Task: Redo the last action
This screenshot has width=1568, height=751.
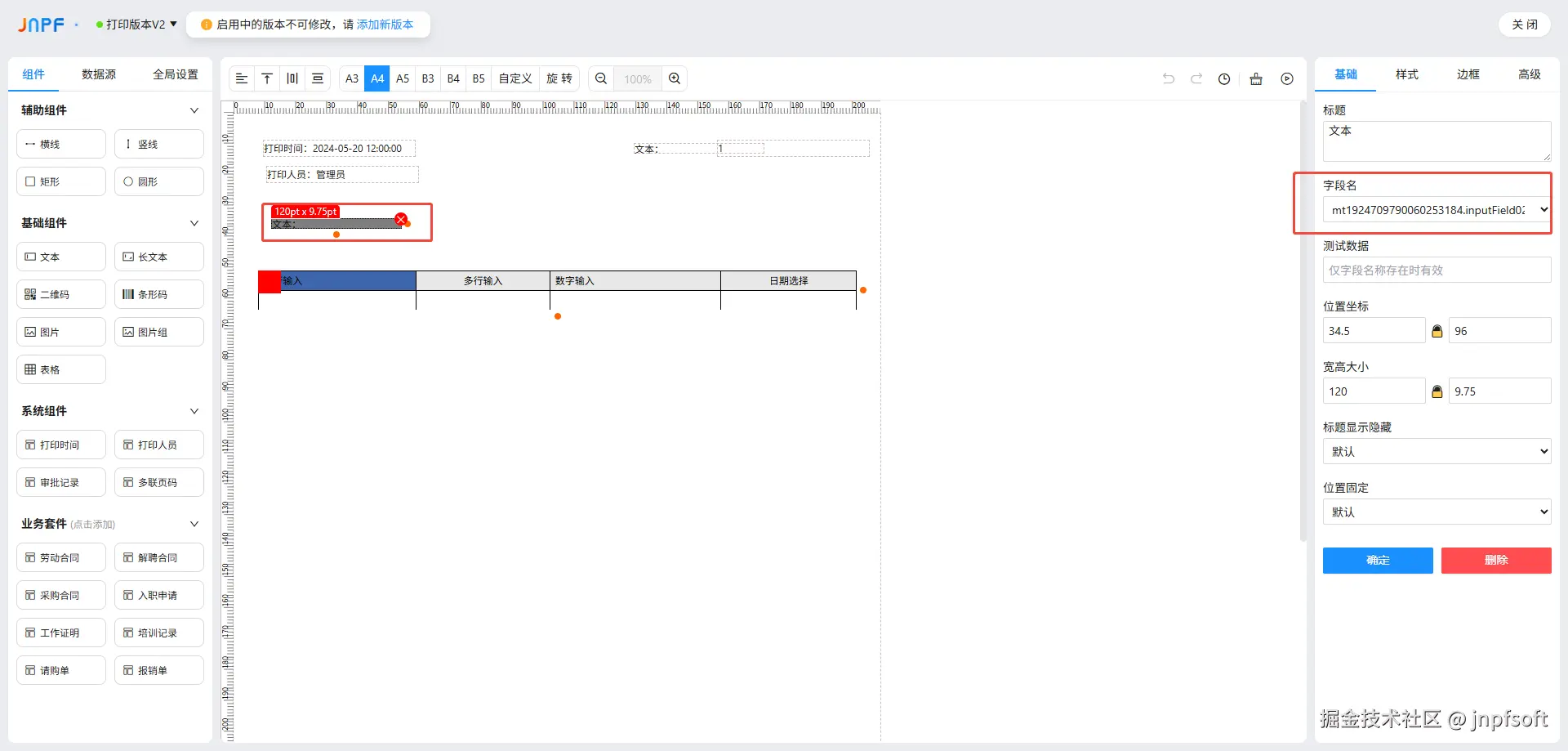Action: [x=1196, y=78]
